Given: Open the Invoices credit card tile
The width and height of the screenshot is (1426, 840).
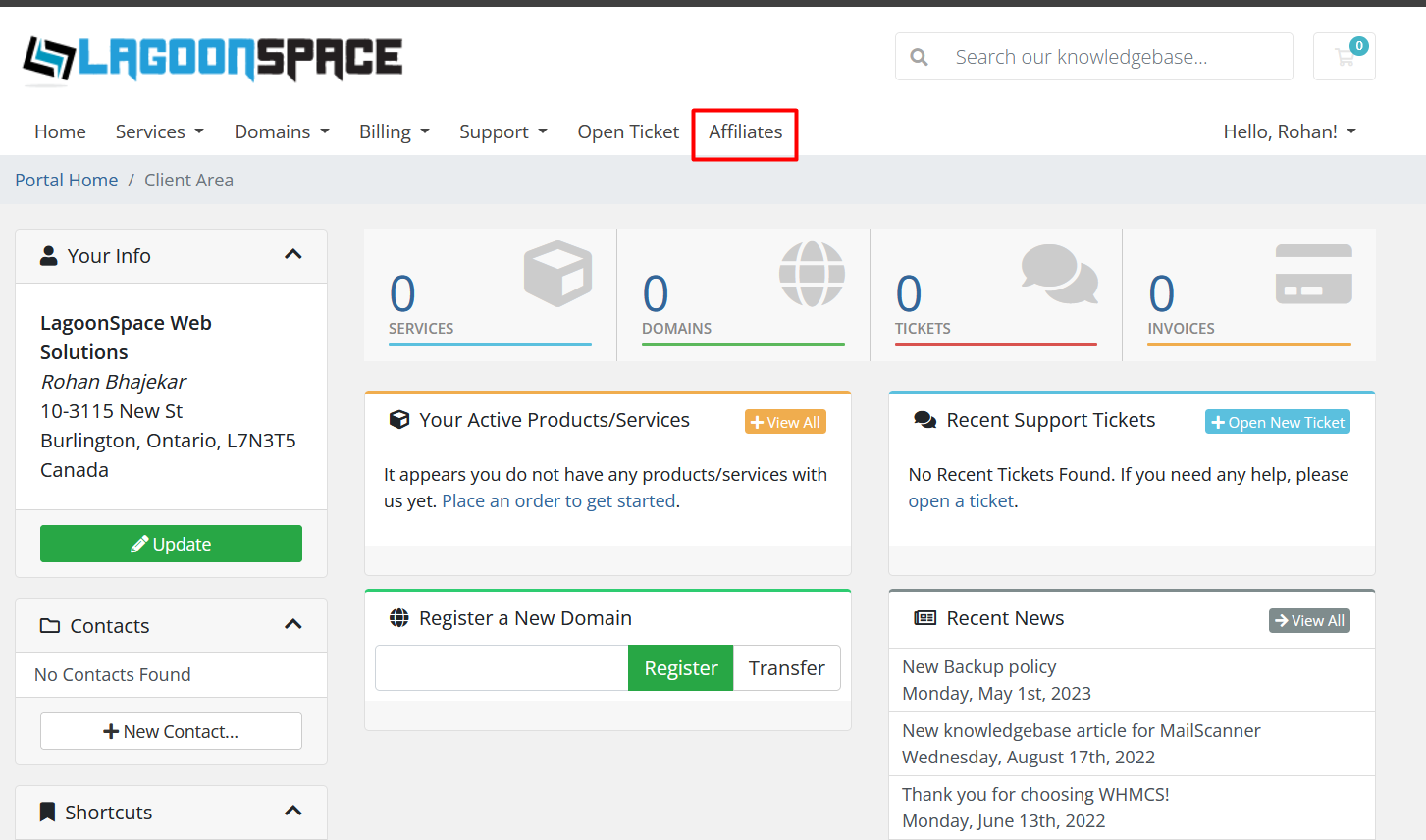Looking at the screenshot, I should (x=1248, y=294).
